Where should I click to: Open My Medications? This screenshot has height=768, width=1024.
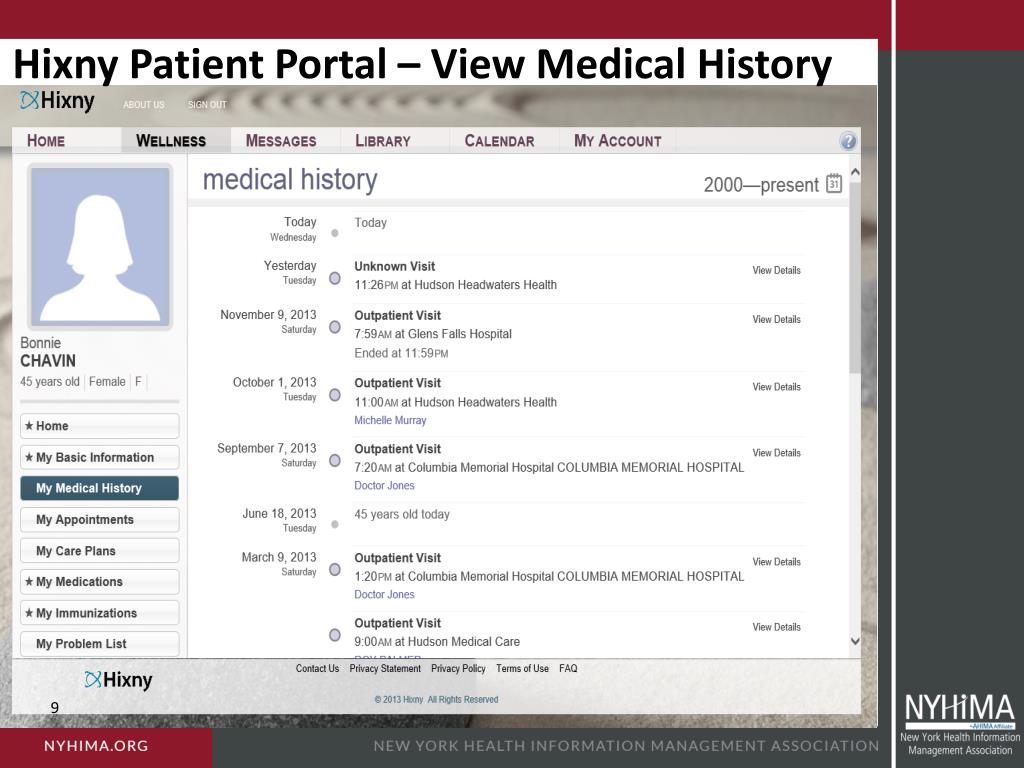pos(99,582)
